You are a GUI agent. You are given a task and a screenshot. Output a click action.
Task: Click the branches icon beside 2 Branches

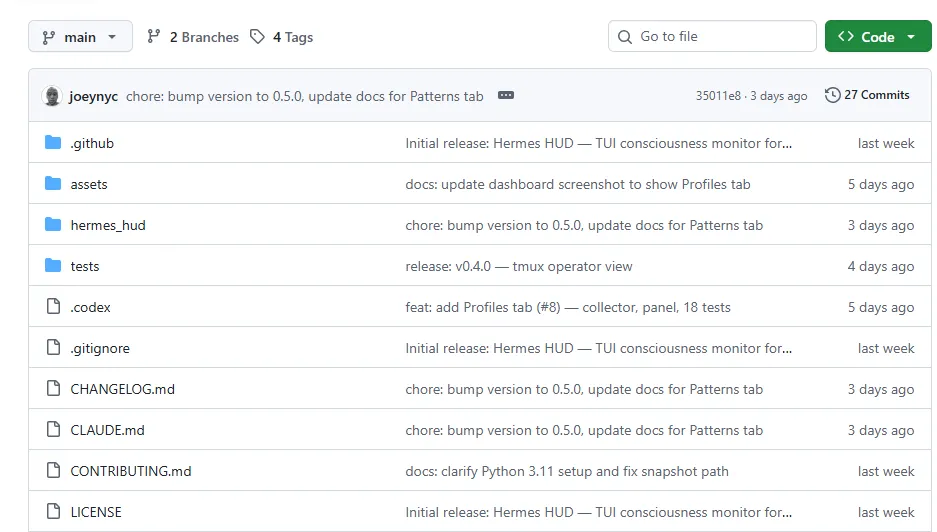pyautogui.click(x=154, y=37)
